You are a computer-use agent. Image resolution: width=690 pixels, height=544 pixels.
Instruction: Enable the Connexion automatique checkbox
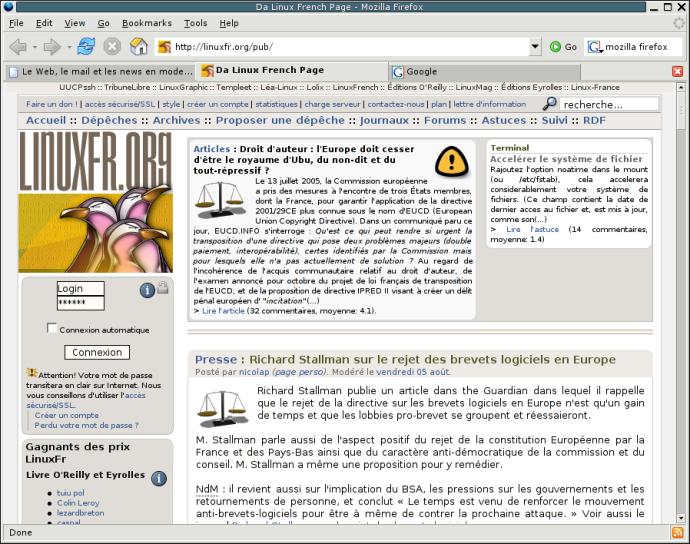point(52,329)
